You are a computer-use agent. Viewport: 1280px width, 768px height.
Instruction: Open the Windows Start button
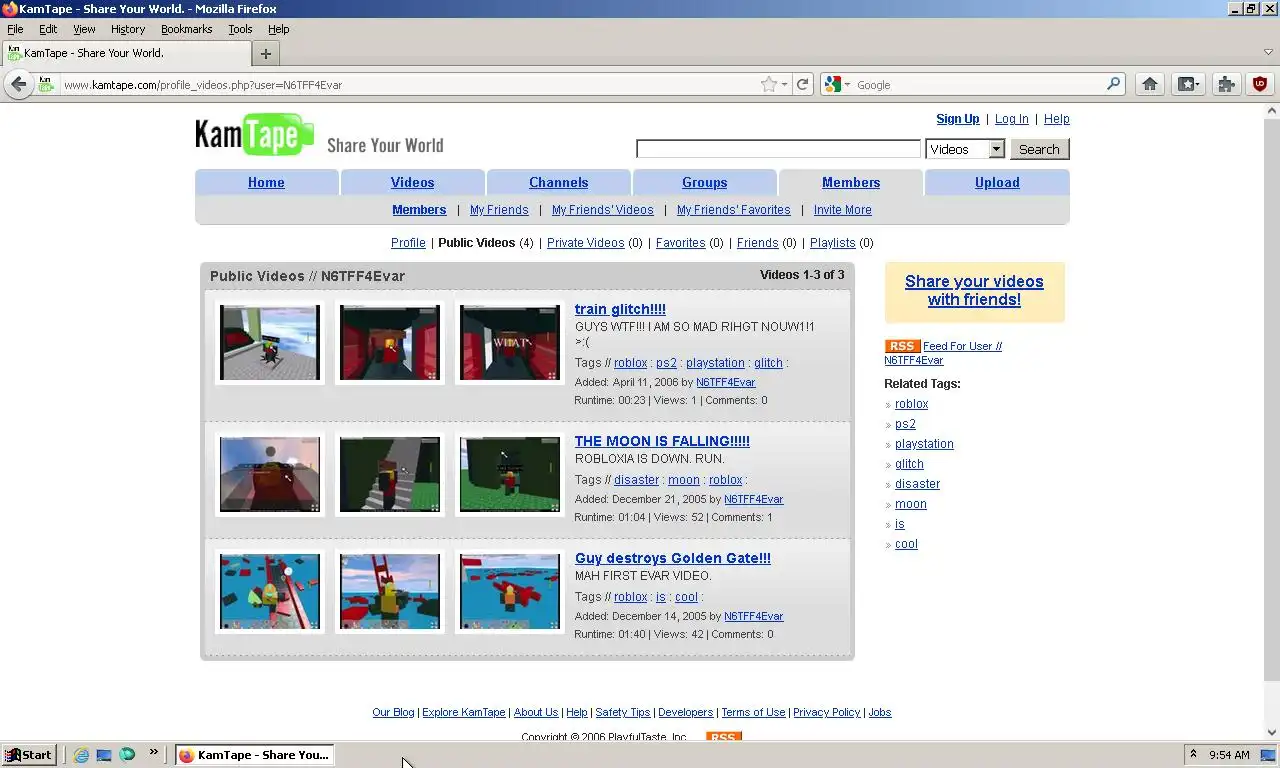(x=28, y=755)
